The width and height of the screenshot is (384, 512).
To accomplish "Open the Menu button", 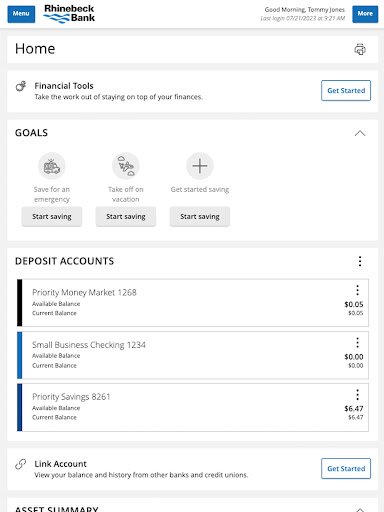I will [x=21, y=14].
